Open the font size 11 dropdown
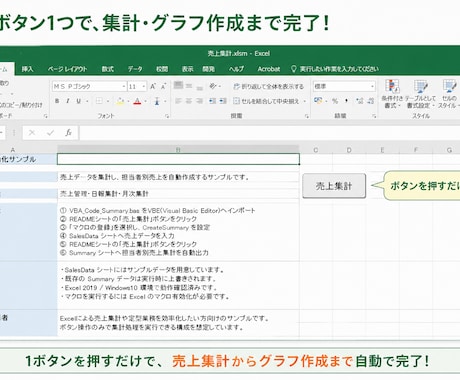The width and height of the screenshot is (460, 380). point(144,86)
